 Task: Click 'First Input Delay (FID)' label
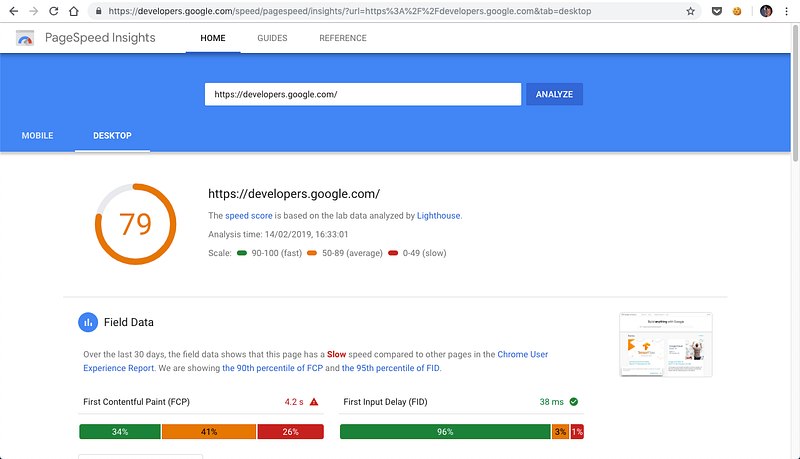(x=385, y=402)
